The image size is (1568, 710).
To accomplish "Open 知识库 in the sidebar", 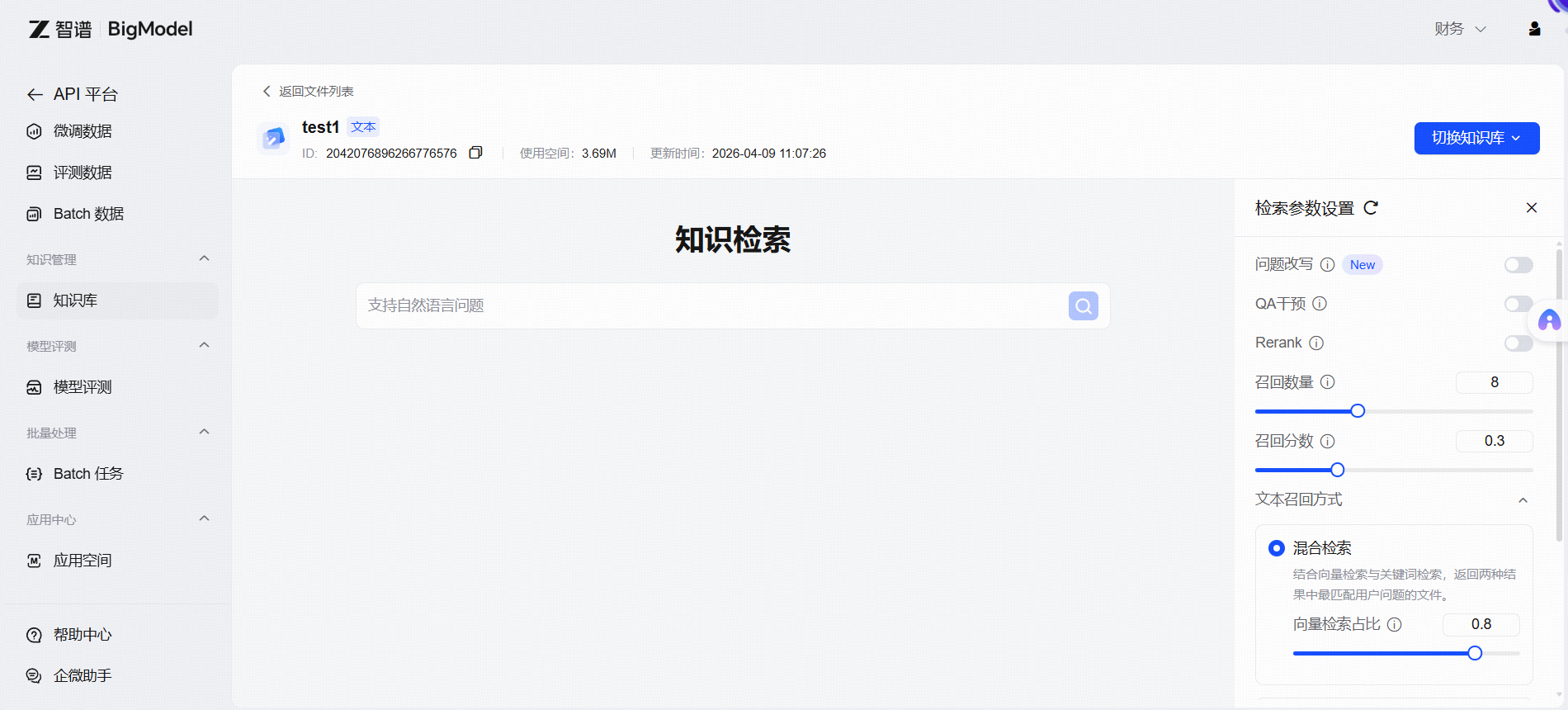I will point(76,301).
